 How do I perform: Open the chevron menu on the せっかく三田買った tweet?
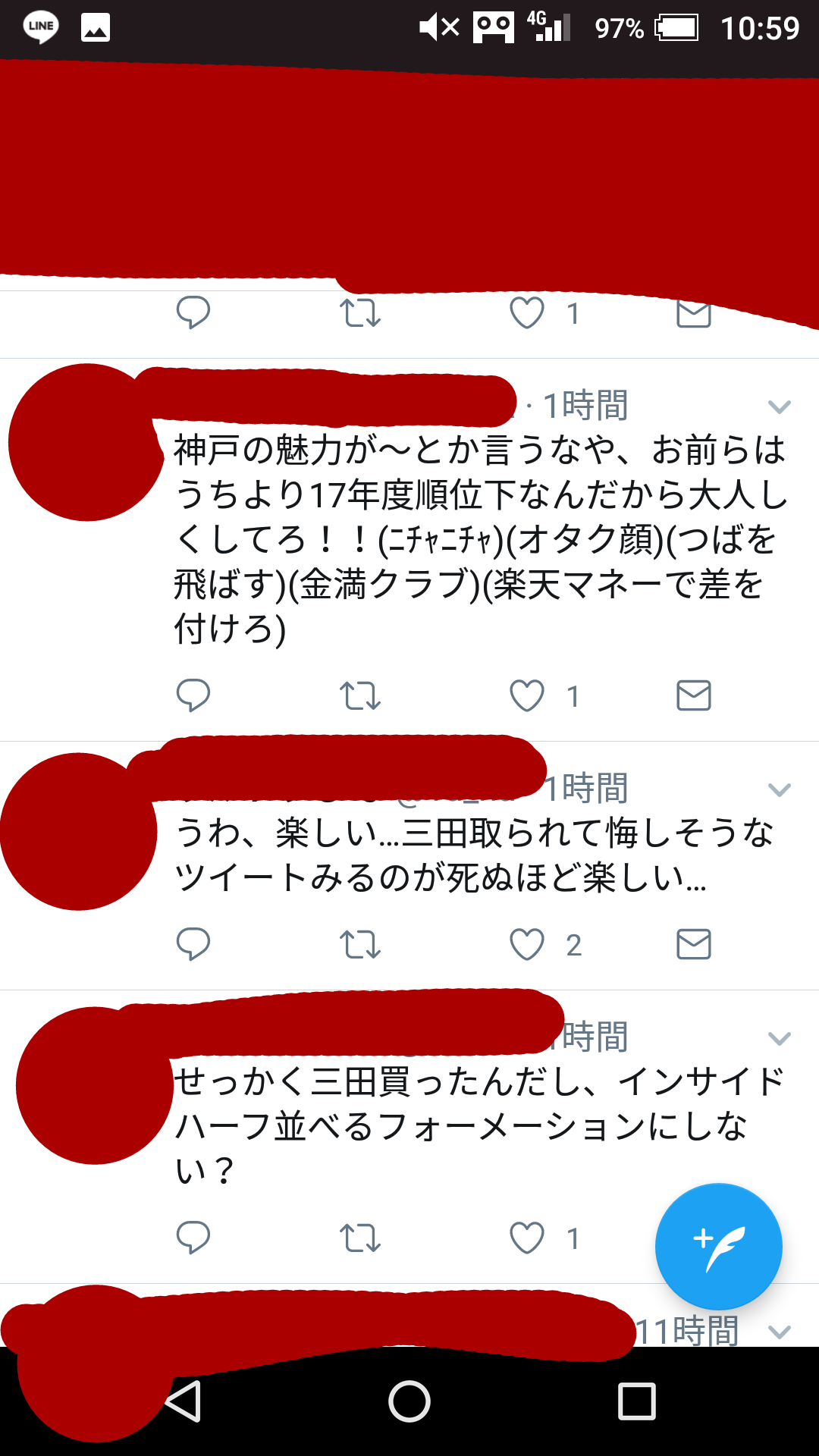pyautogui.click(x=780, y=1038)
